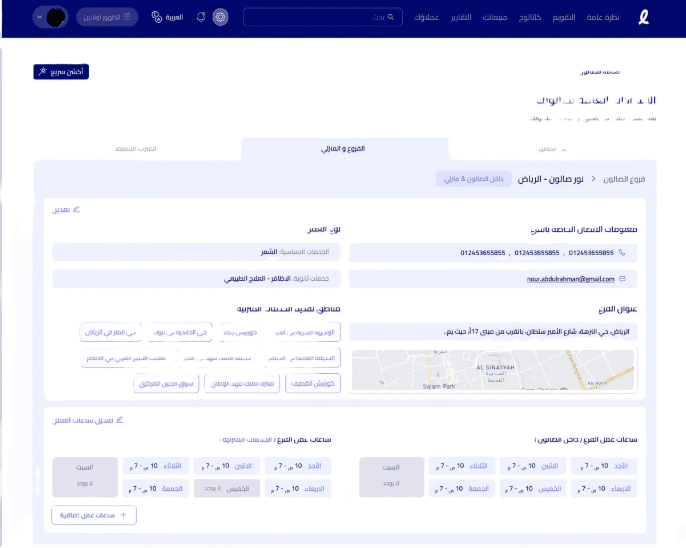Select the كورنيش جدة area chip
The image size is (686, 548).
240,332
